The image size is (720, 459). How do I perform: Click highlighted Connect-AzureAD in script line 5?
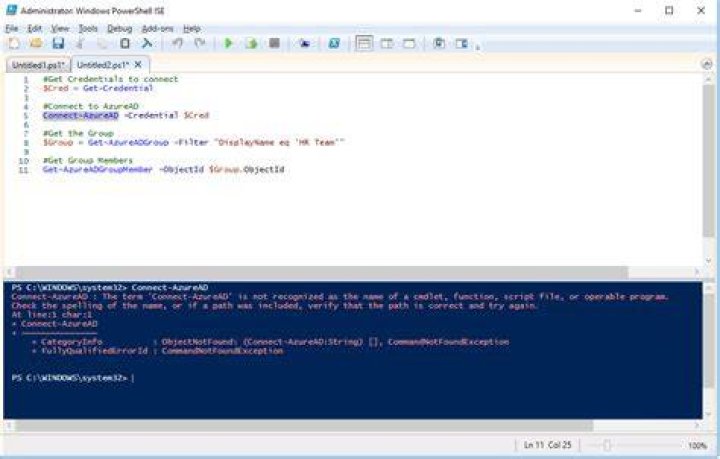81,115
